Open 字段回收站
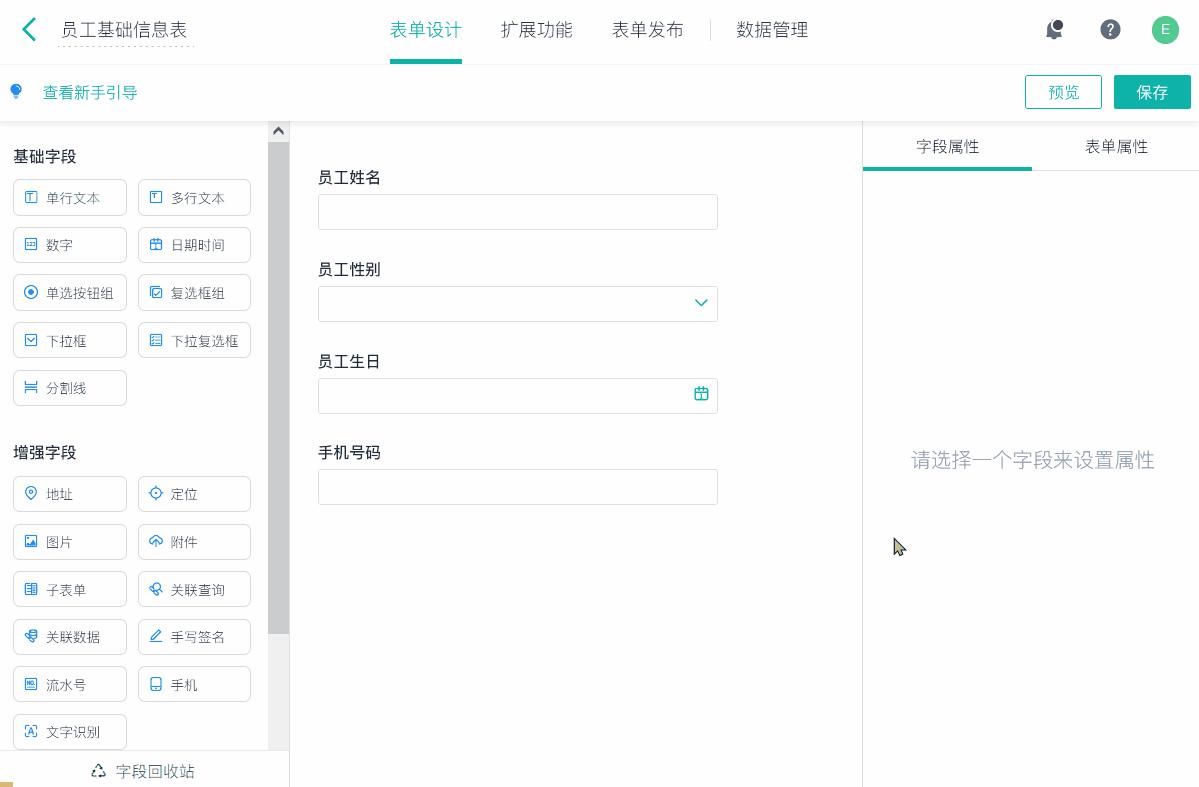The width and height of the screenshot is (1199, 787). coord(143,771)
